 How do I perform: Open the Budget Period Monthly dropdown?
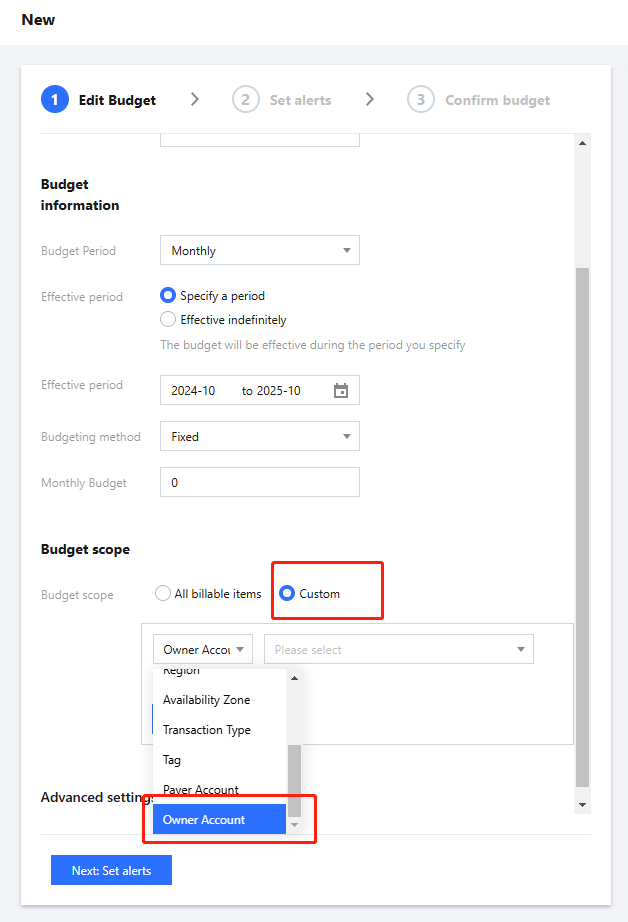pos(259,251)
